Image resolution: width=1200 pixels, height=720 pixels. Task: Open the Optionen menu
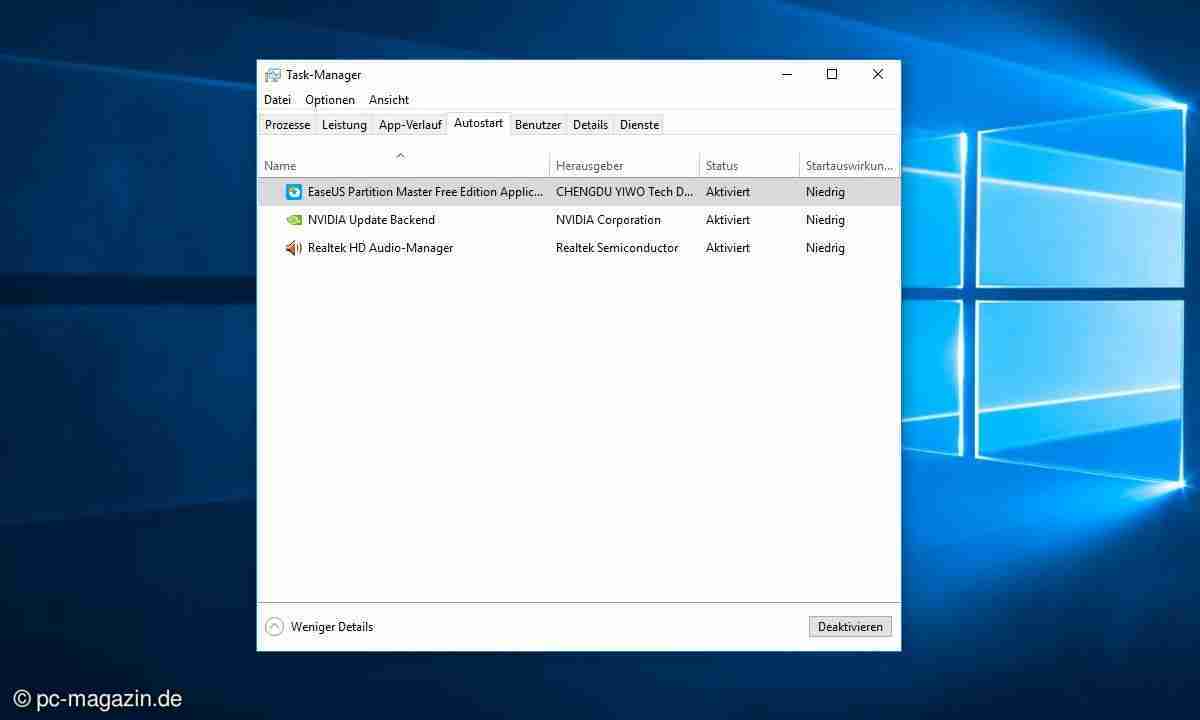(x=330, y=100)
